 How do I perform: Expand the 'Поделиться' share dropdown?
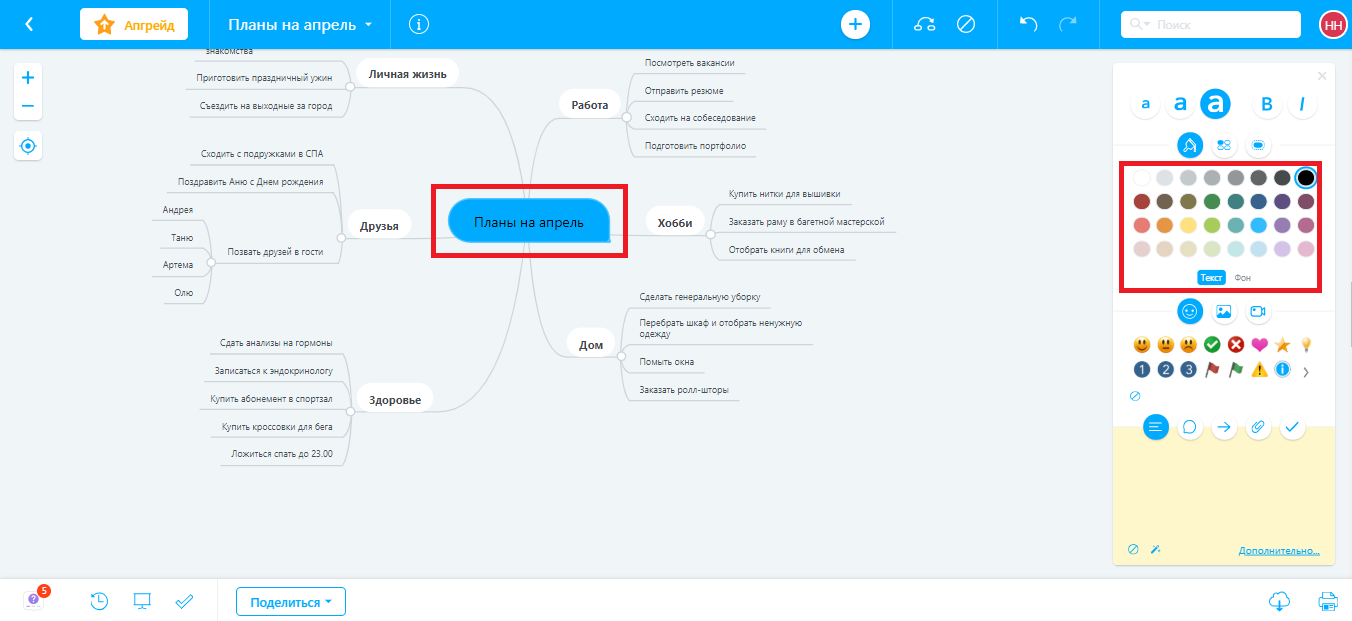(291, 602)
